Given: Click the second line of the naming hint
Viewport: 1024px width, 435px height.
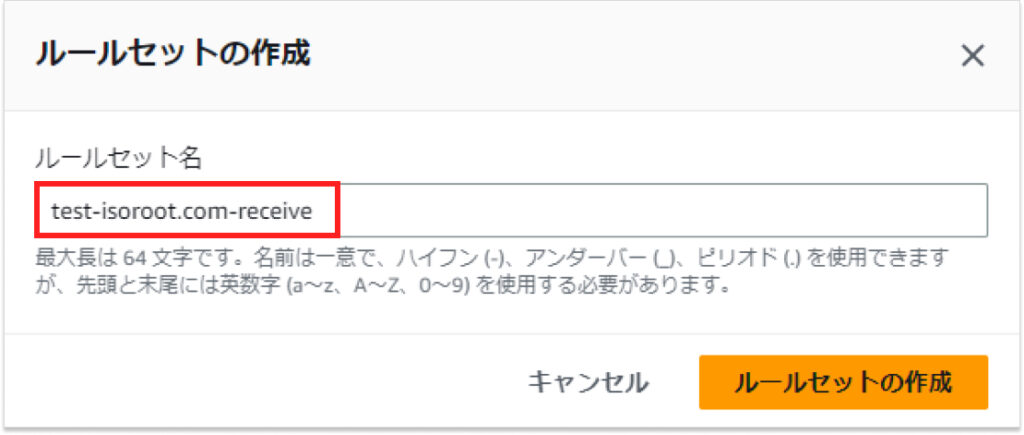Looking at the screenshot, I should (x=382, y=286).
